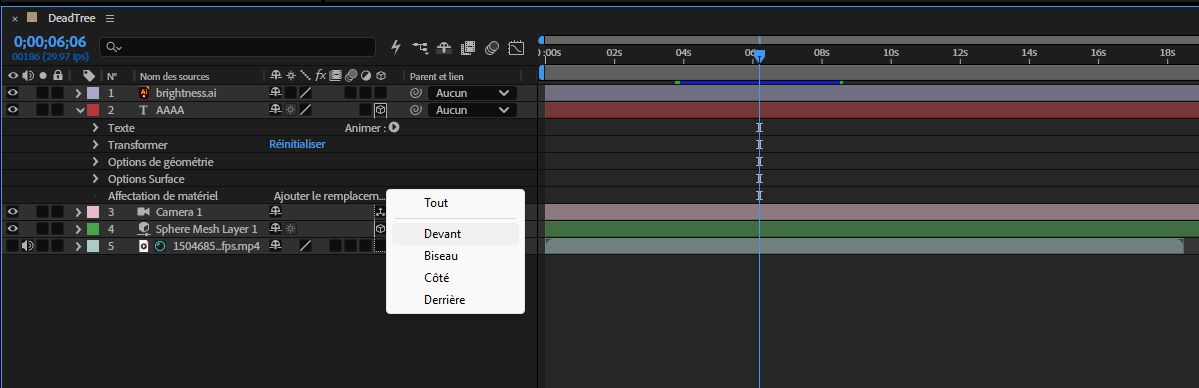This screenshot has height=388, width=1199.
Task: Toggle the live update lightning icon
Action: pos(396,47)
